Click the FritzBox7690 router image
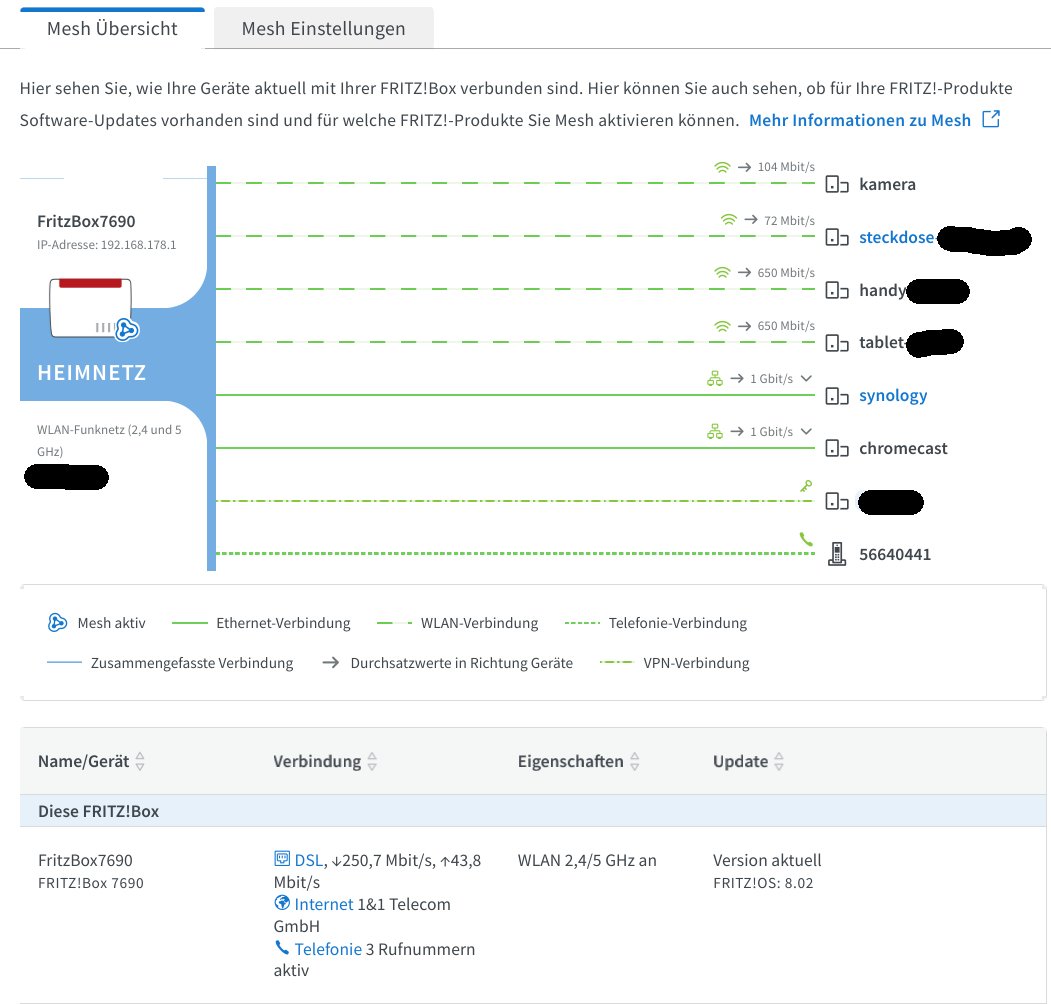This screenshot has width=1051, height=1004. [90, 308]
